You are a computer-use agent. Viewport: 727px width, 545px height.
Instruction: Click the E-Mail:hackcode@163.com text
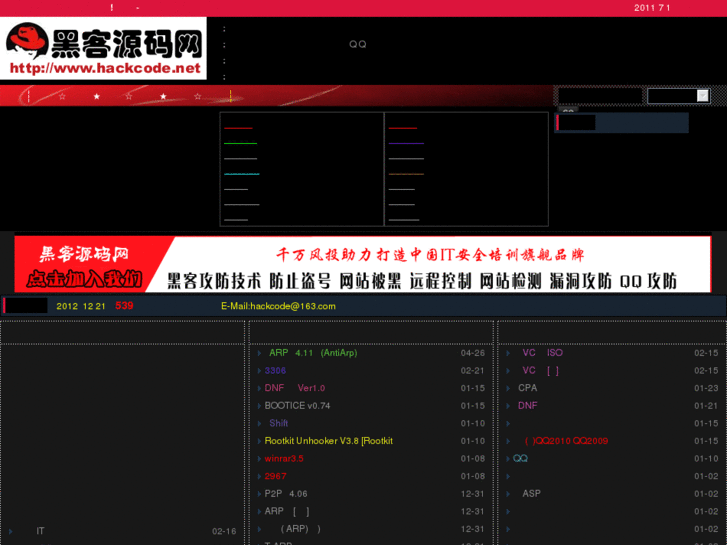point(278,306)
